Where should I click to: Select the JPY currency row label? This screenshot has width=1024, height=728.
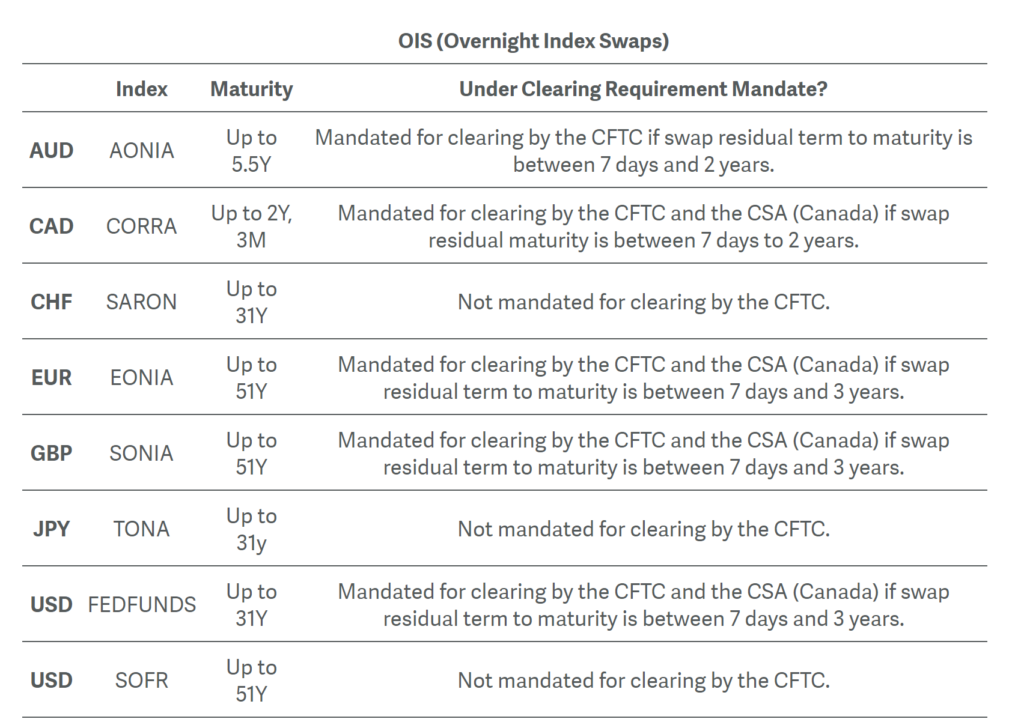tap(52, 529)
